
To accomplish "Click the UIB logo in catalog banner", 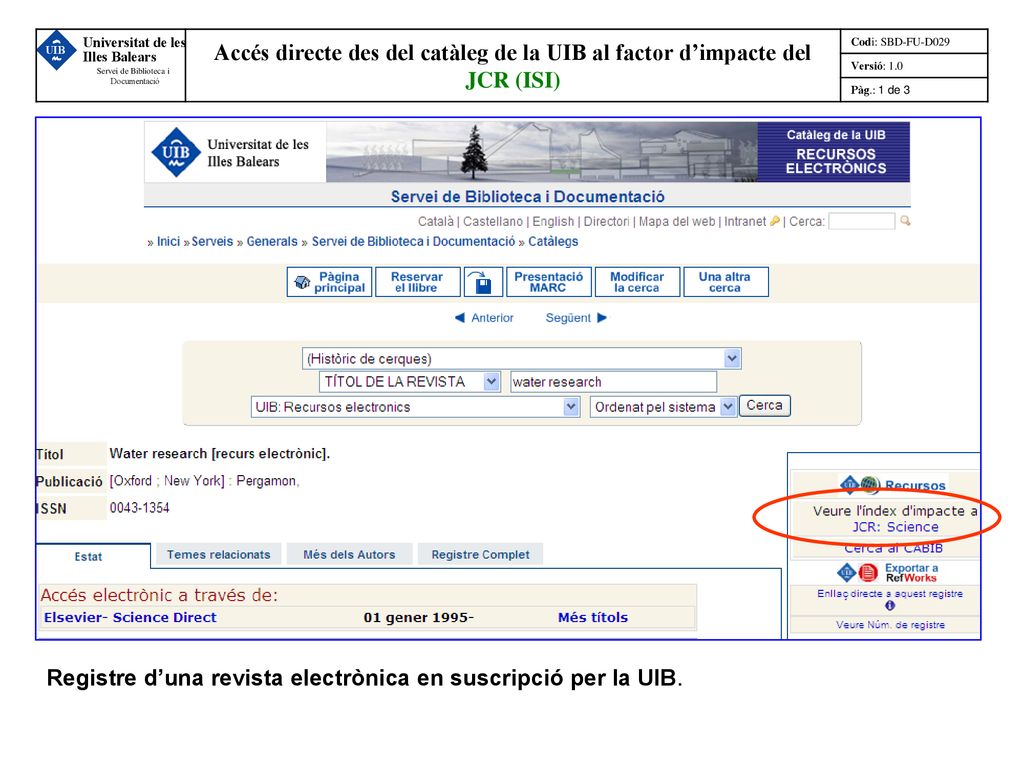I will pyautogui.click(x=175, y=152).
